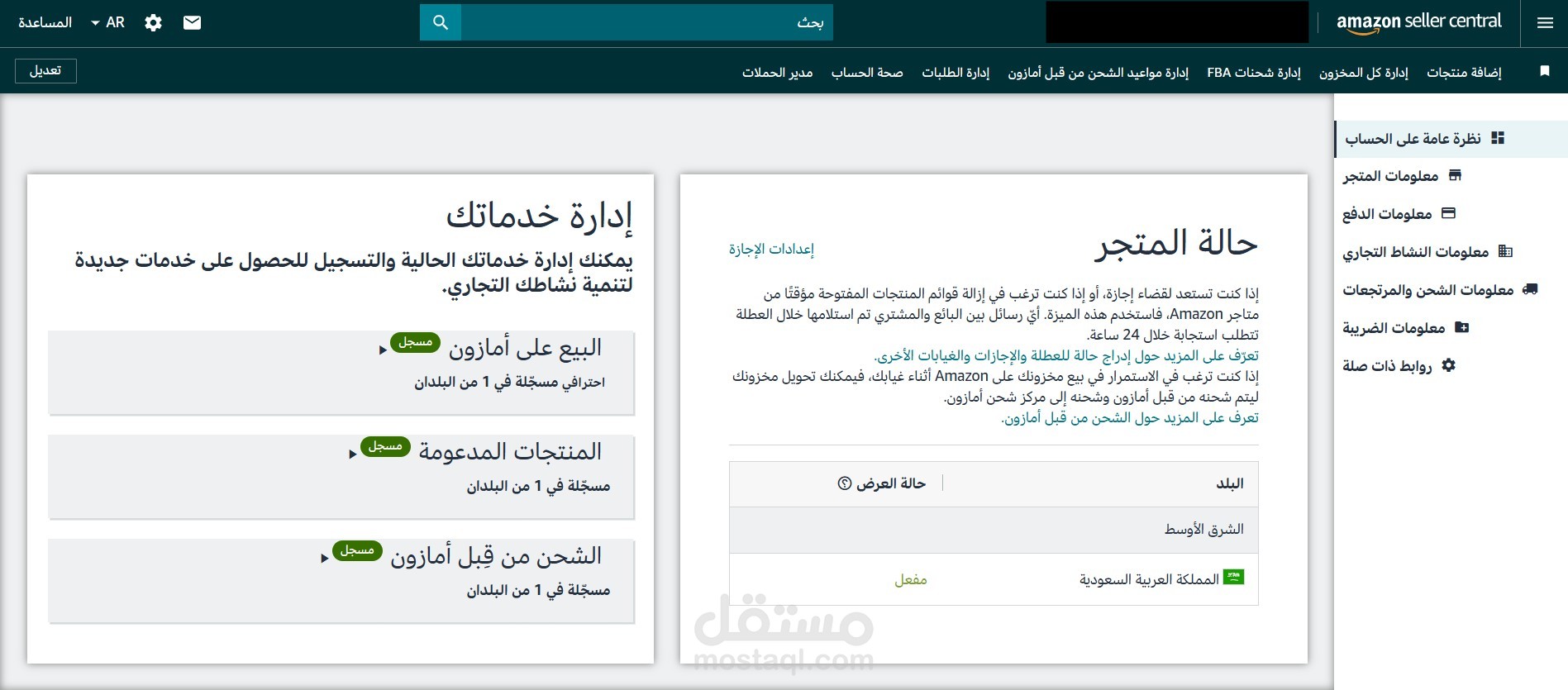Open the AR language dropdown
Viewport: 1568px width, 690px height.
[108, 22]
